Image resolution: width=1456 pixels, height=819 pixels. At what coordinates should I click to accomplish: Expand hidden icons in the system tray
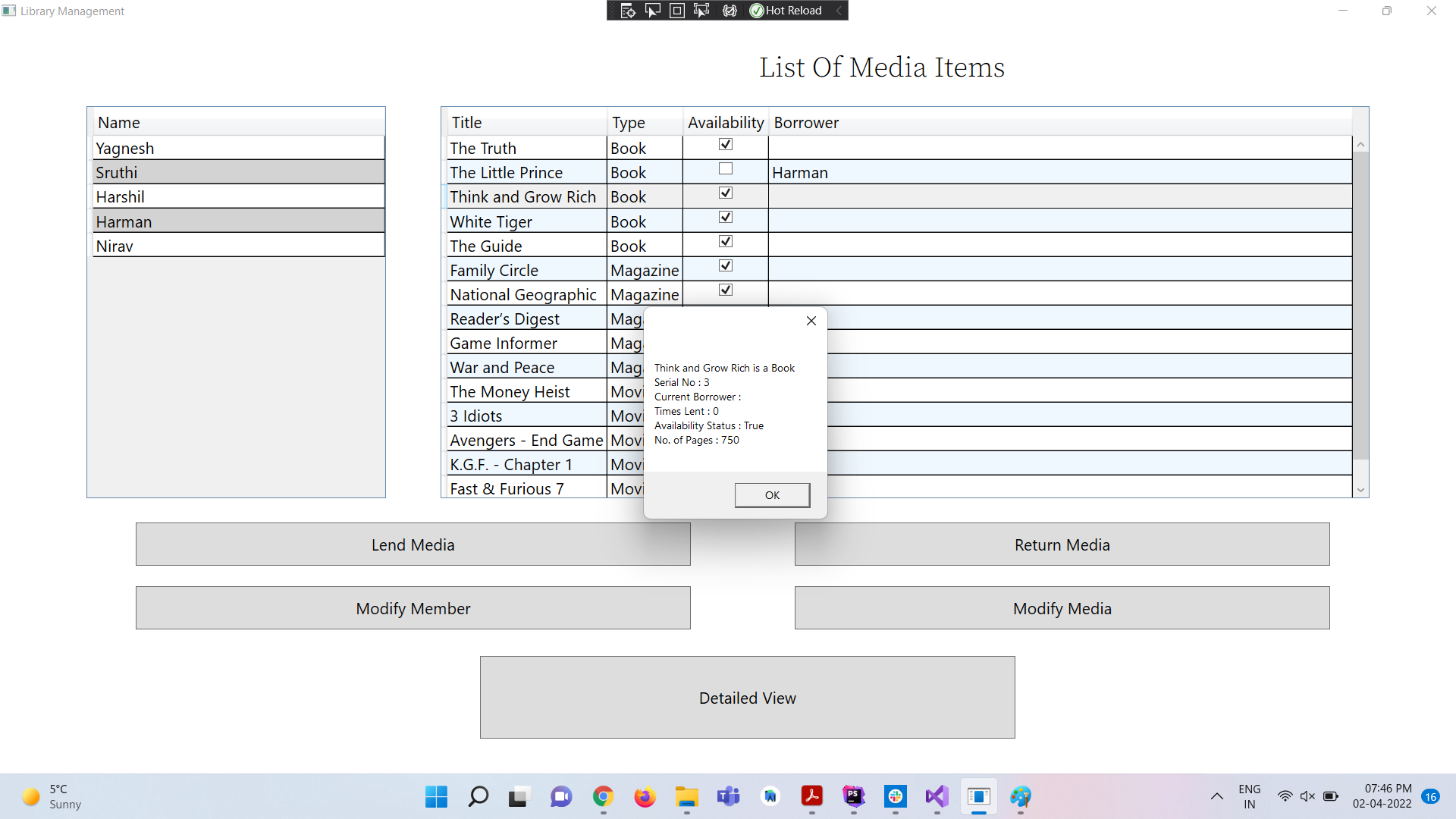(x=1216, y=796)
